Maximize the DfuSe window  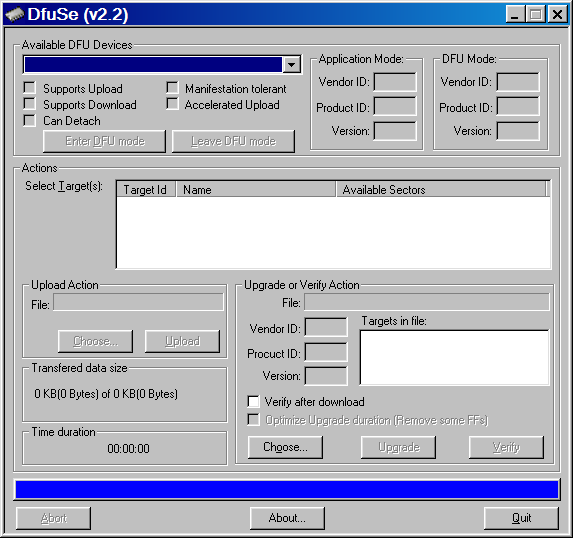pos(536,15)
